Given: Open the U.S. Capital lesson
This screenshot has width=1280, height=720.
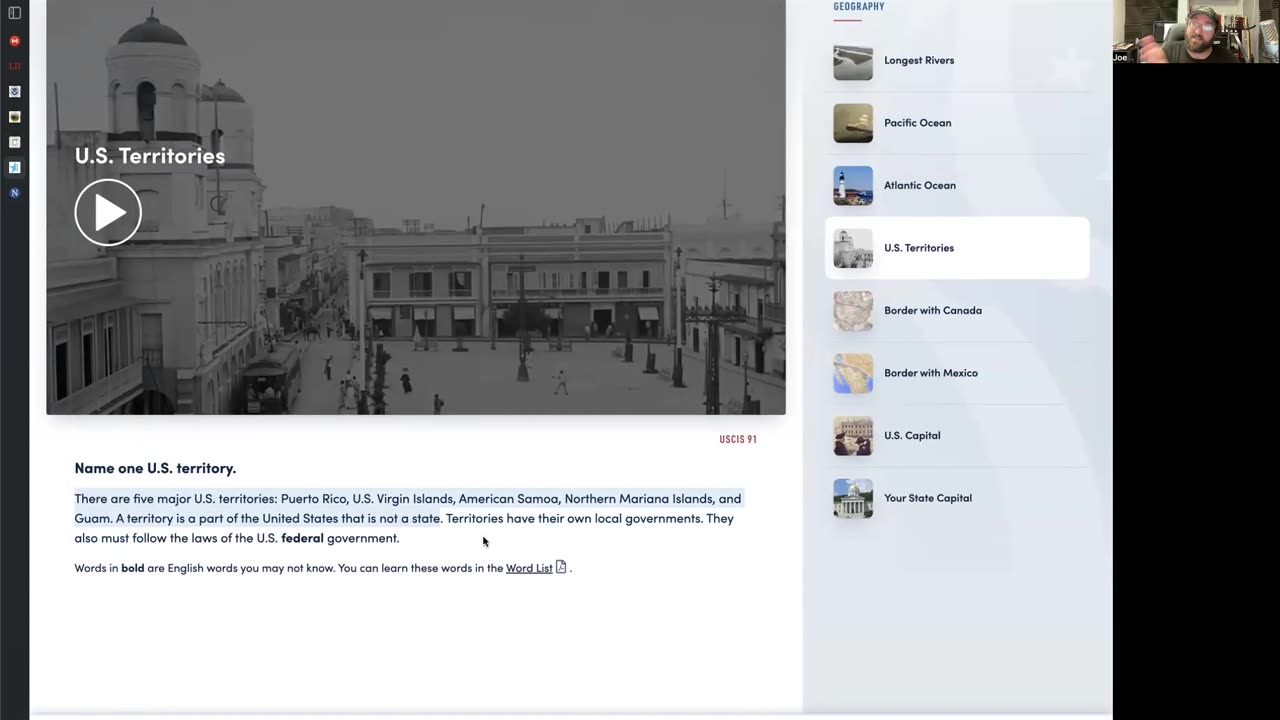Looking at the screenshot, I should (957, 435).
